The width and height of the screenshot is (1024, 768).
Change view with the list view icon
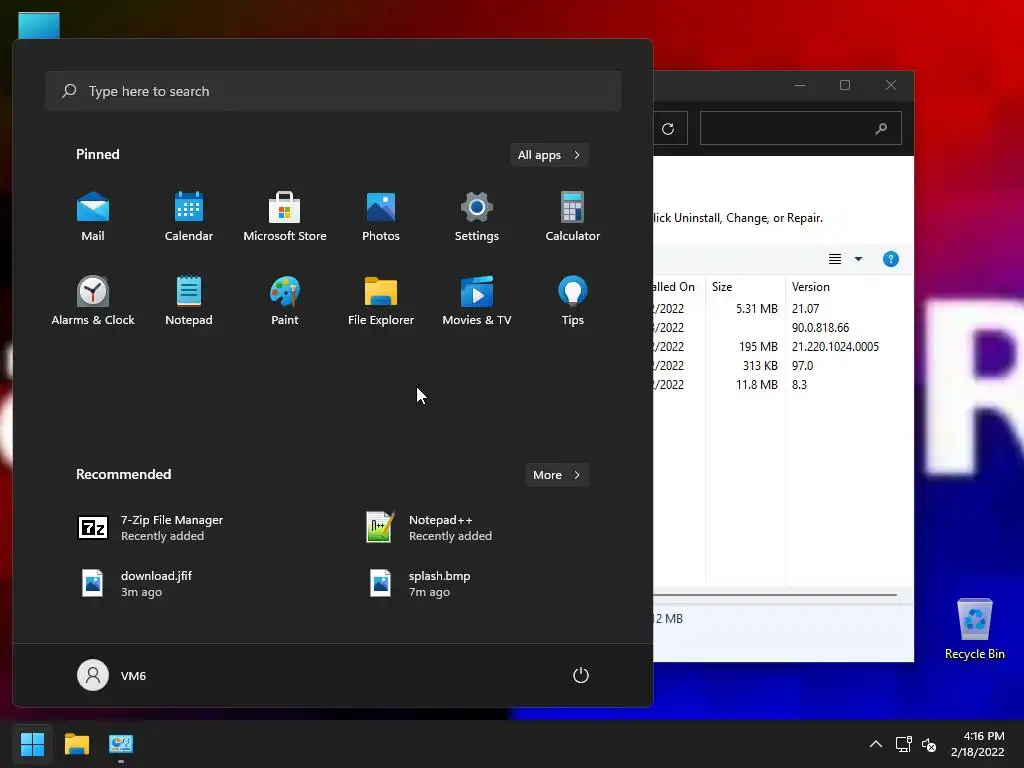(x=835, y=259)
